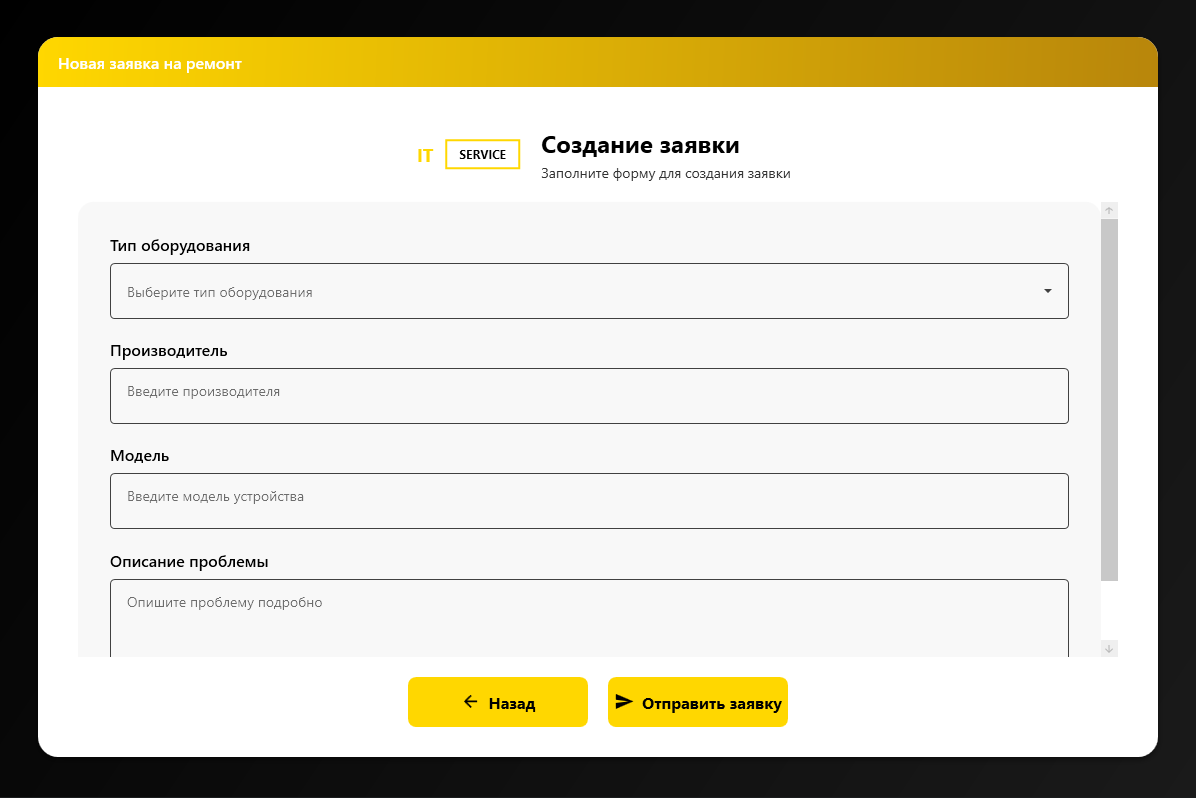Click the yellow SERVICE badge
Viewport: 1196px width, 798px height.
click(482, 154)
